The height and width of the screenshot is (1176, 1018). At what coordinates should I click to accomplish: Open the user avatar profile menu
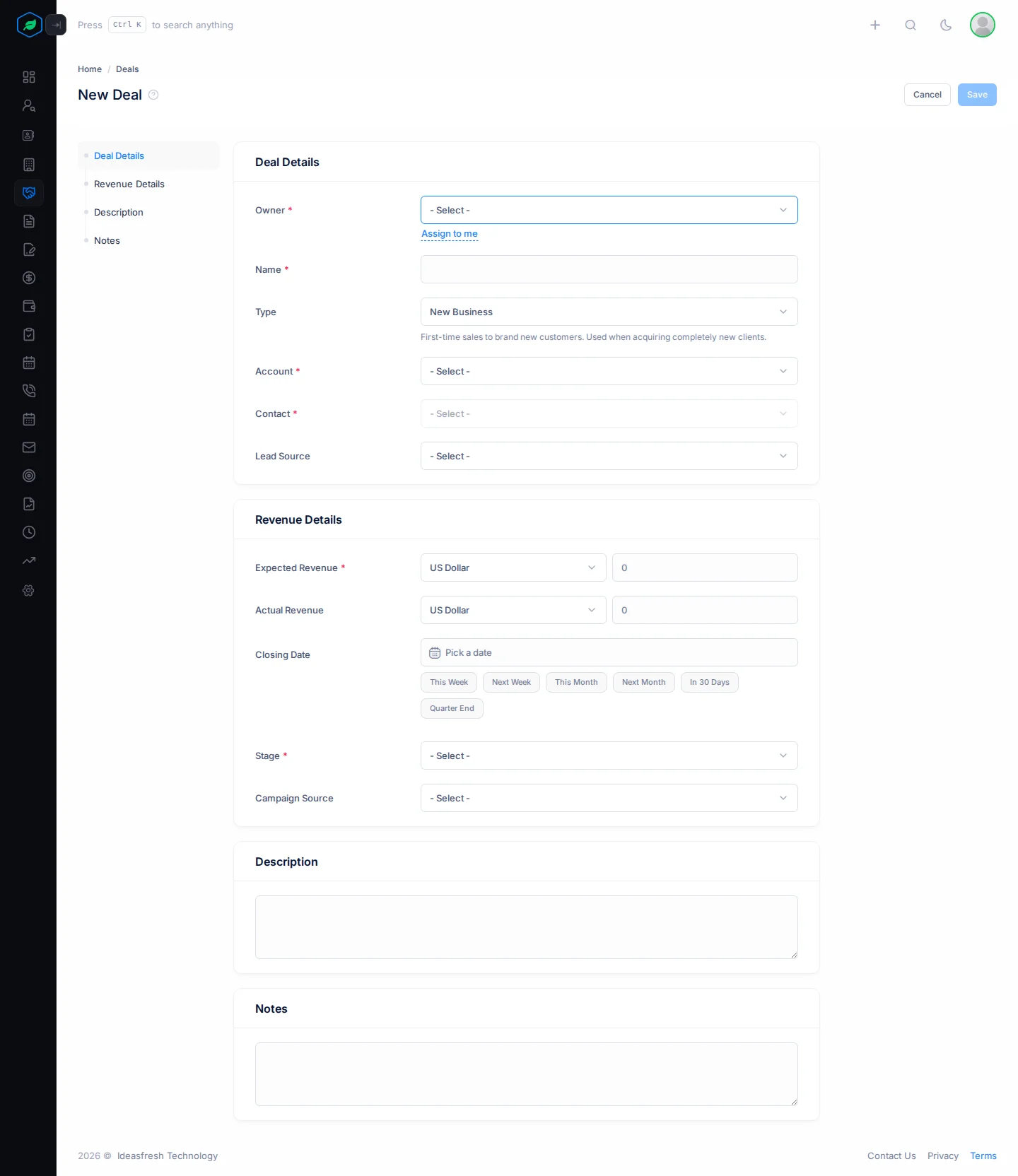coord(983,25)
